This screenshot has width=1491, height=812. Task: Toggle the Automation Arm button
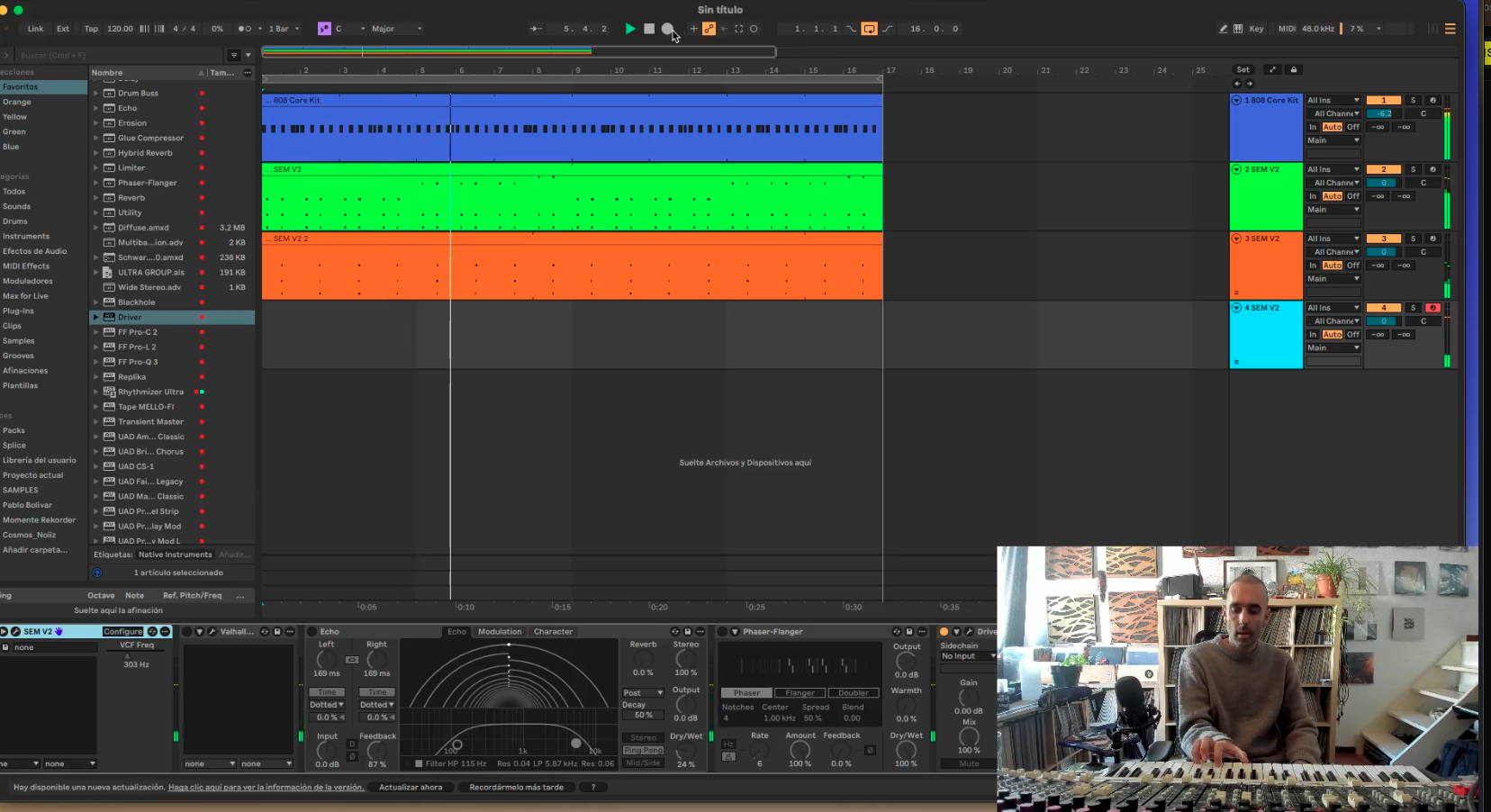click(709, 29)
